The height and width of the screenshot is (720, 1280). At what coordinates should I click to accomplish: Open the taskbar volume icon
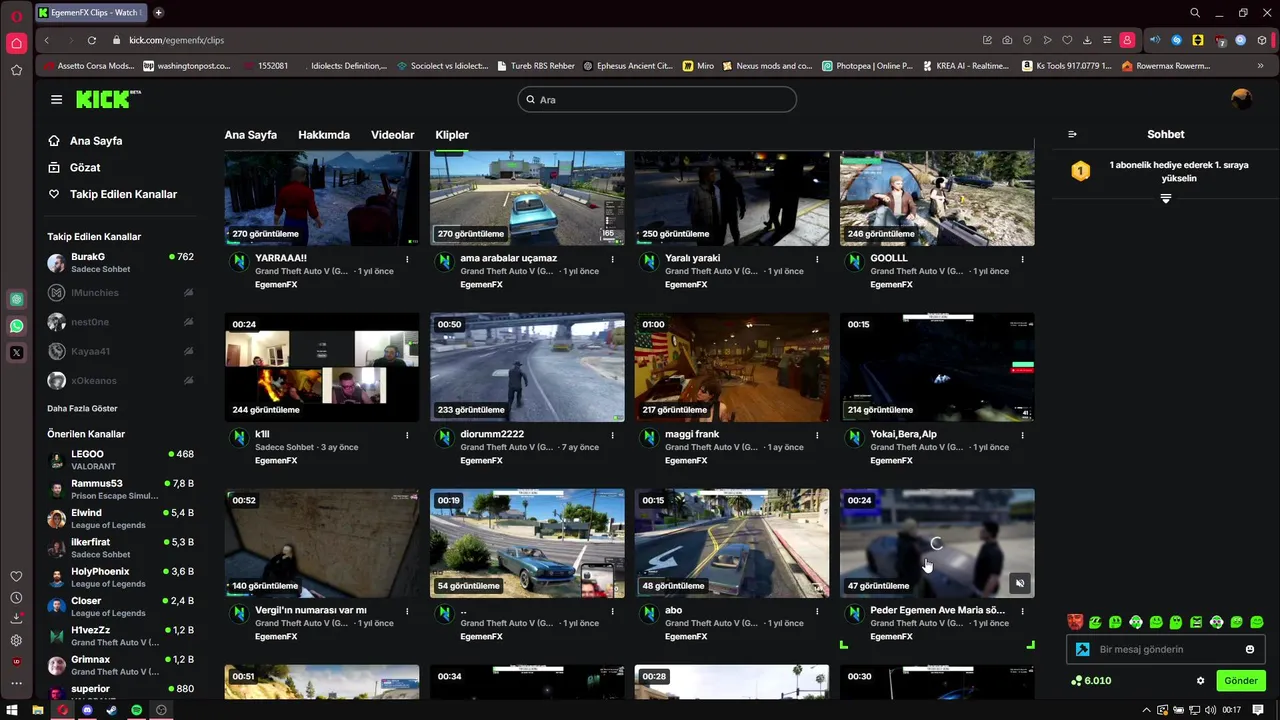1212,710
